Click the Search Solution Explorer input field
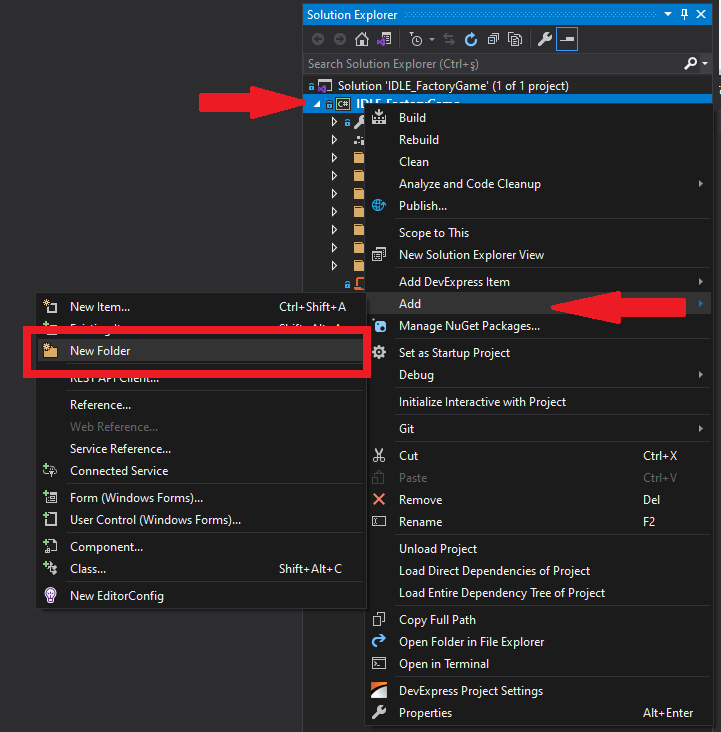The height and width of the screenshot is (732, 721). click(x=490, y=63)
